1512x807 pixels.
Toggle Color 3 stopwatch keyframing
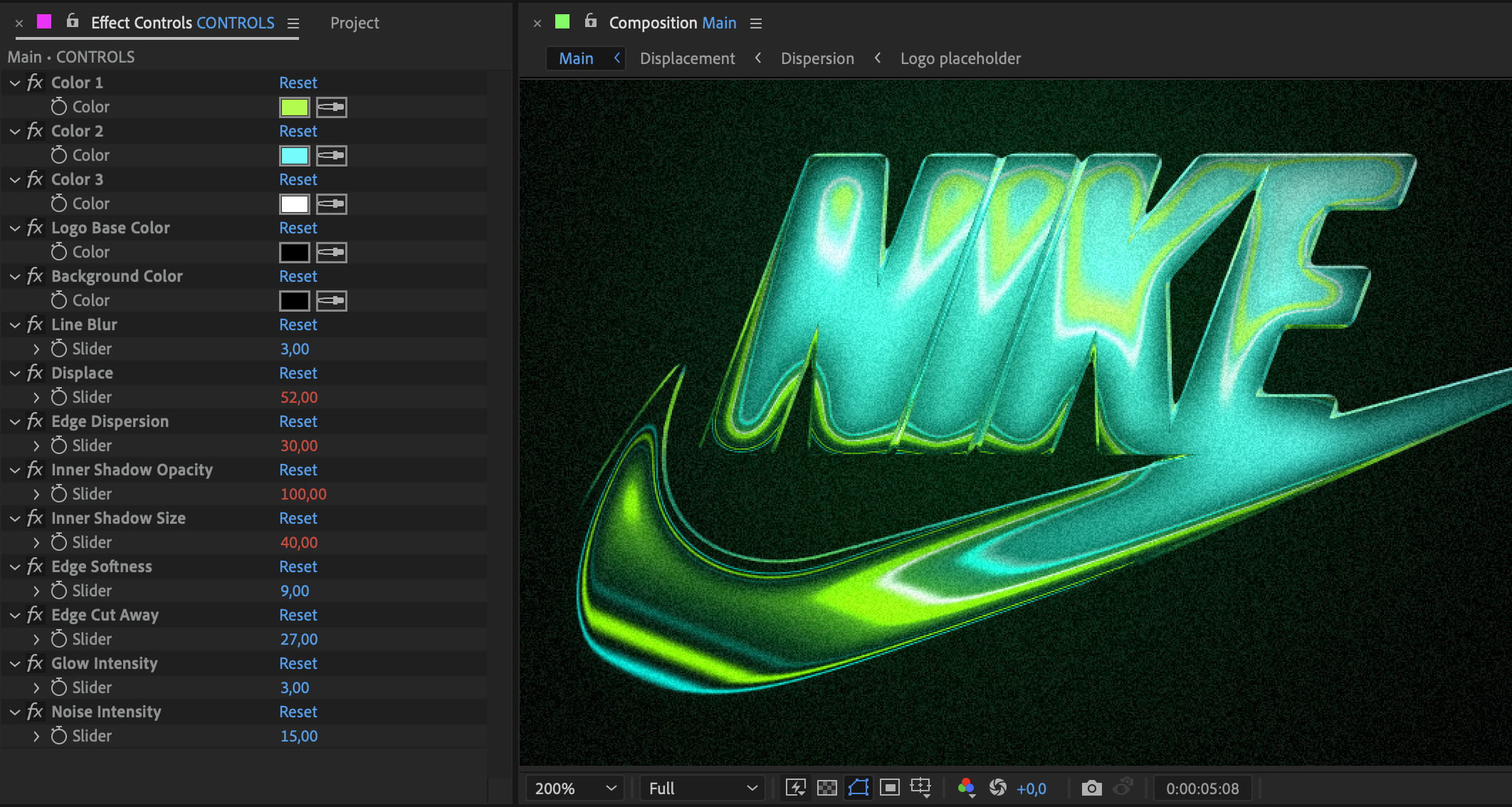click(59, 204)
